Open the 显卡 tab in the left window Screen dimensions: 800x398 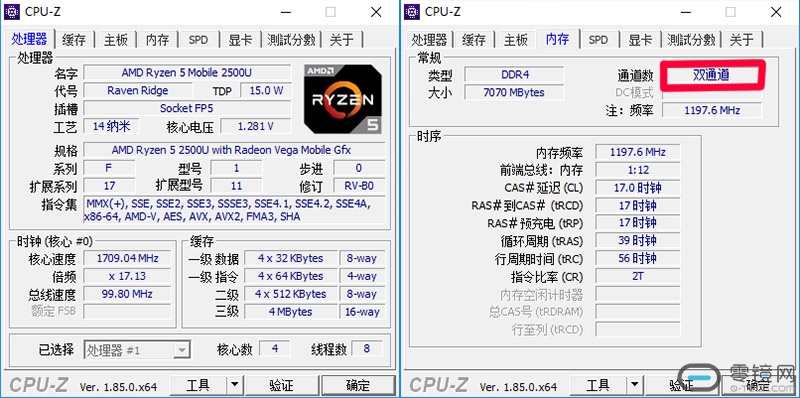tap(240, 40)
